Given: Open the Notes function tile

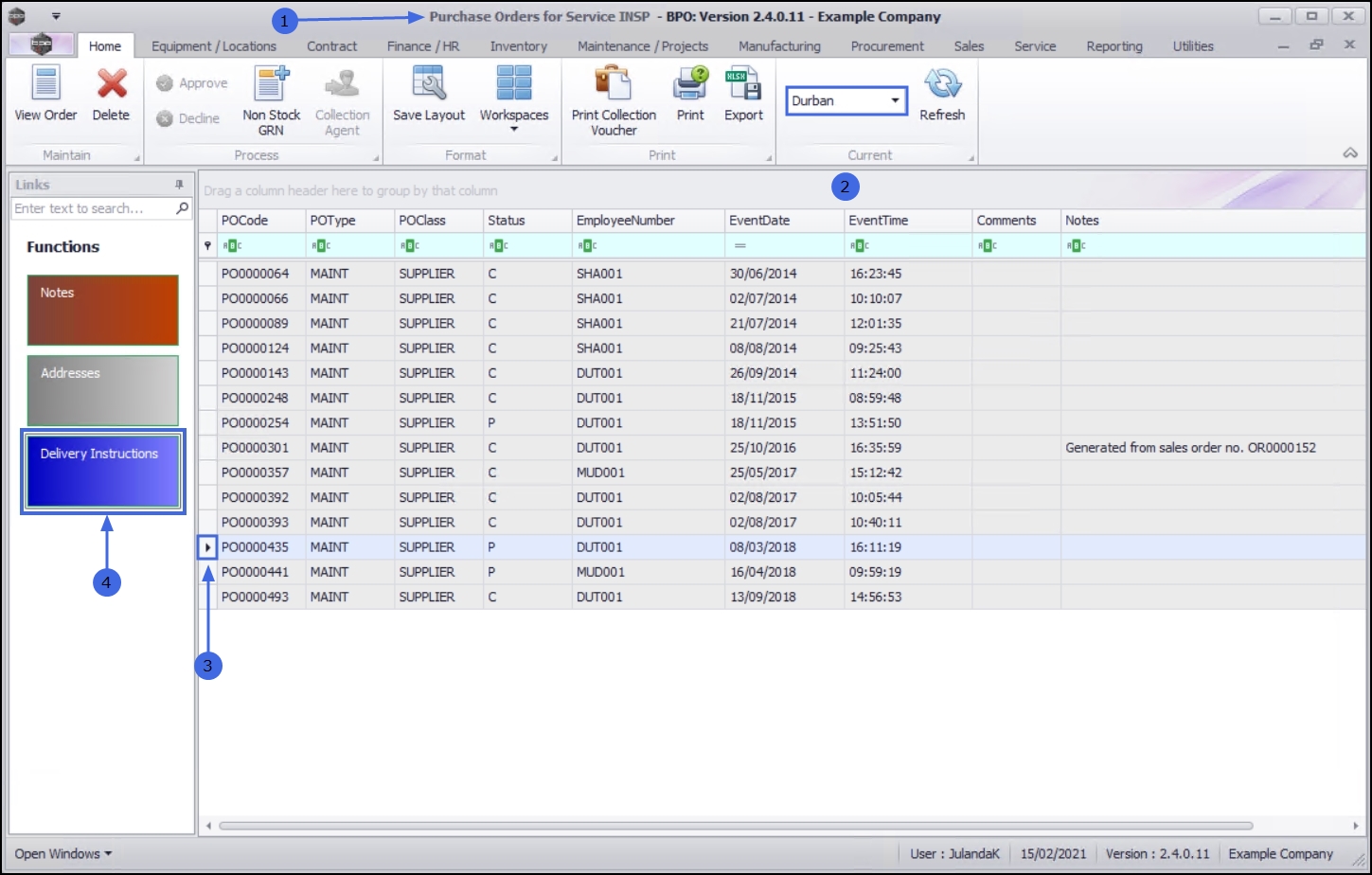Looking at the screenshot, I should click(103, 310).
